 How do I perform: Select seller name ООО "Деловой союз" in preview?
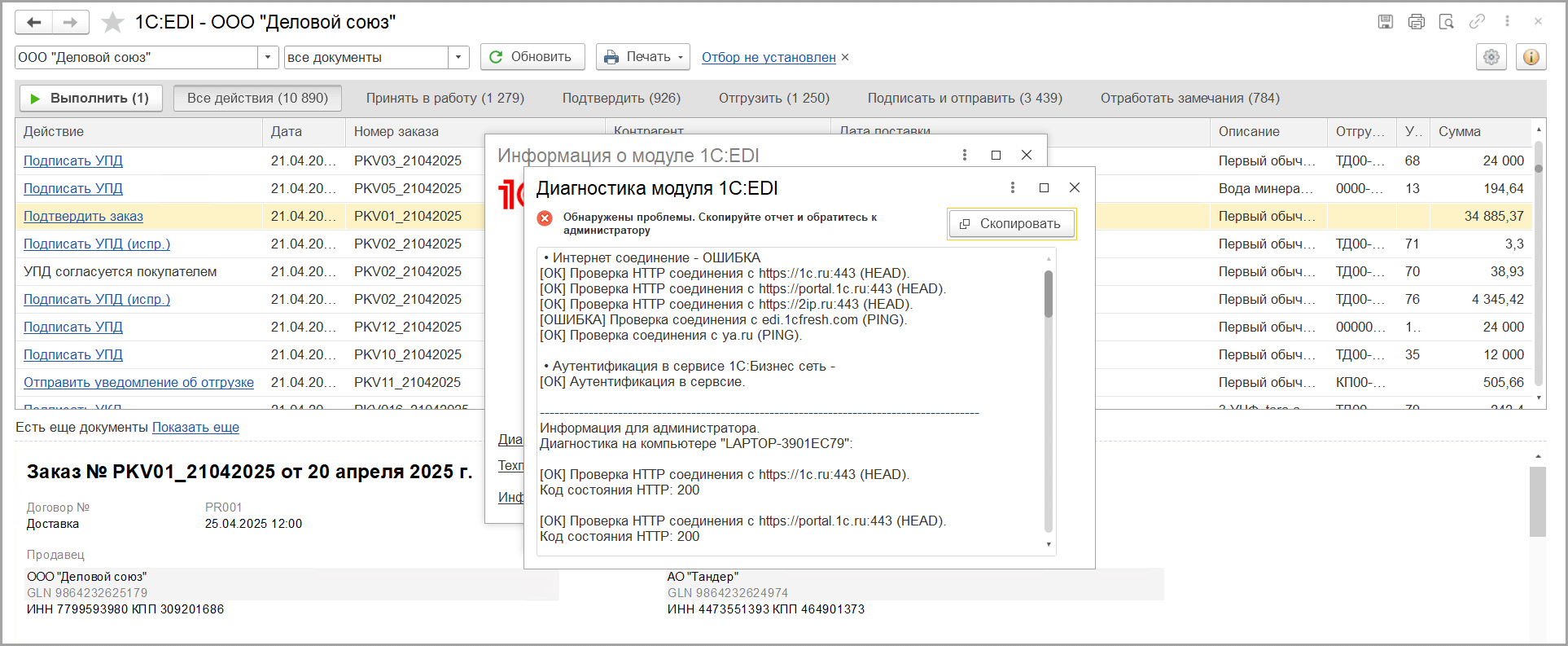87,576
